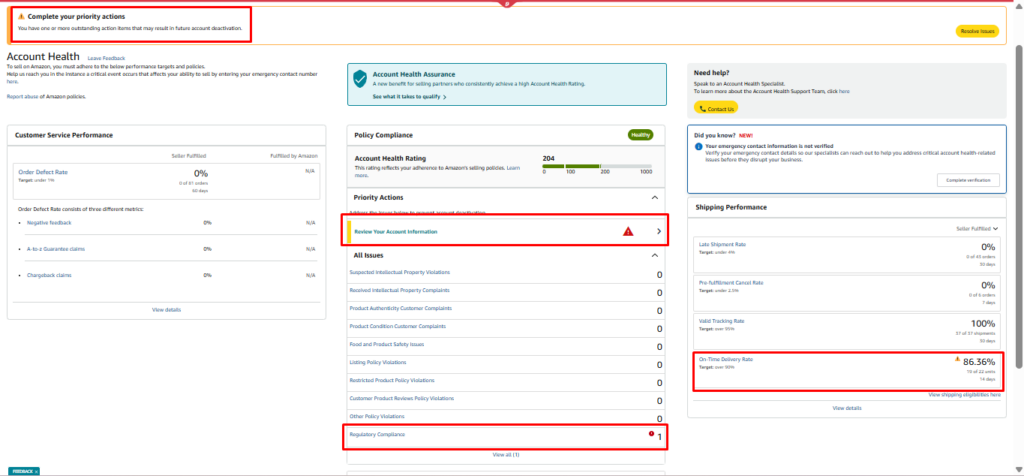
Task: Click the blue info icon in Did you know box
Action: tap(698, 147)
